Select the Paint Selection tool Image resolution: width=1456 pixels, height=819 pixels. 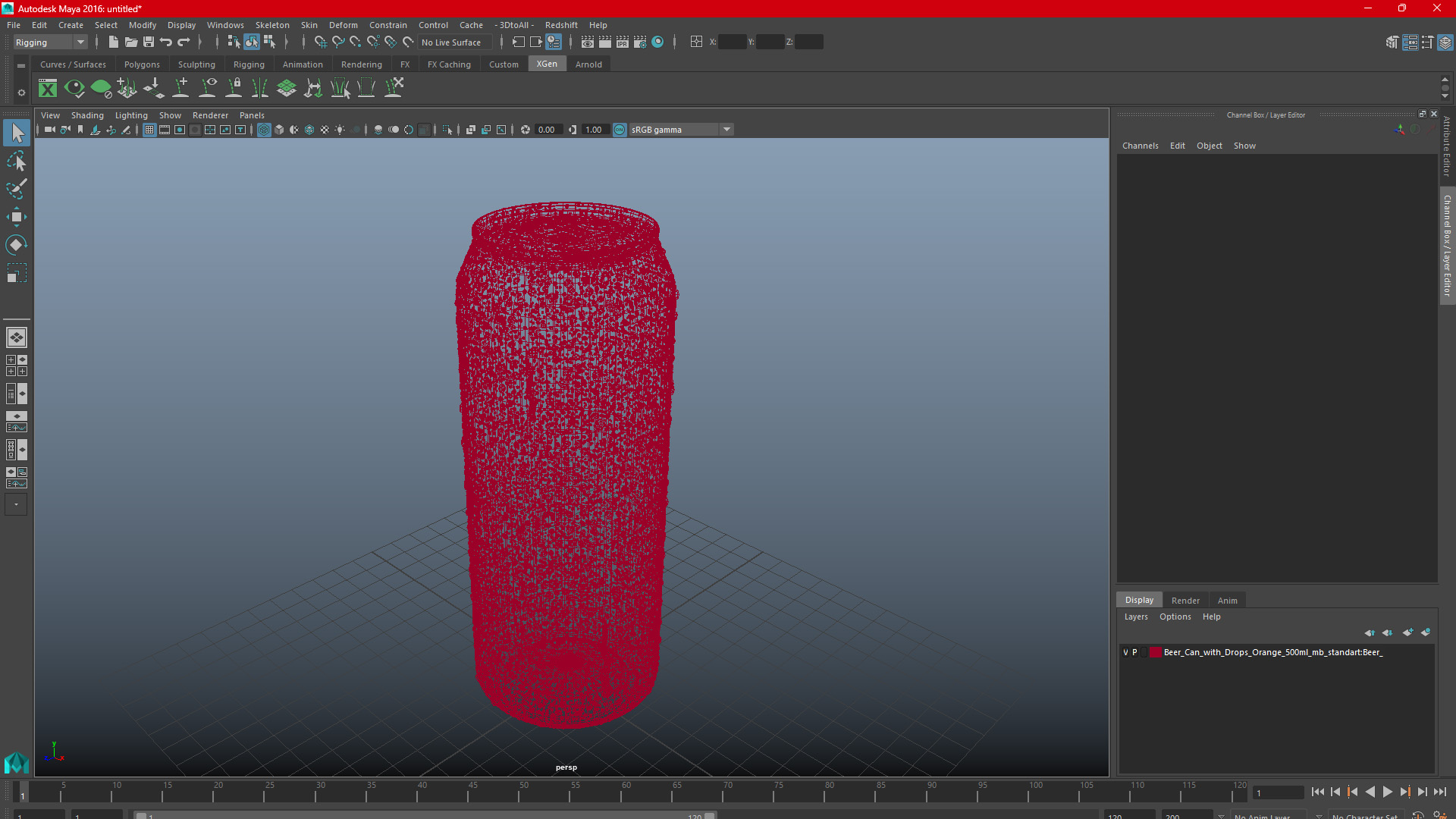[x=17, y=189]
